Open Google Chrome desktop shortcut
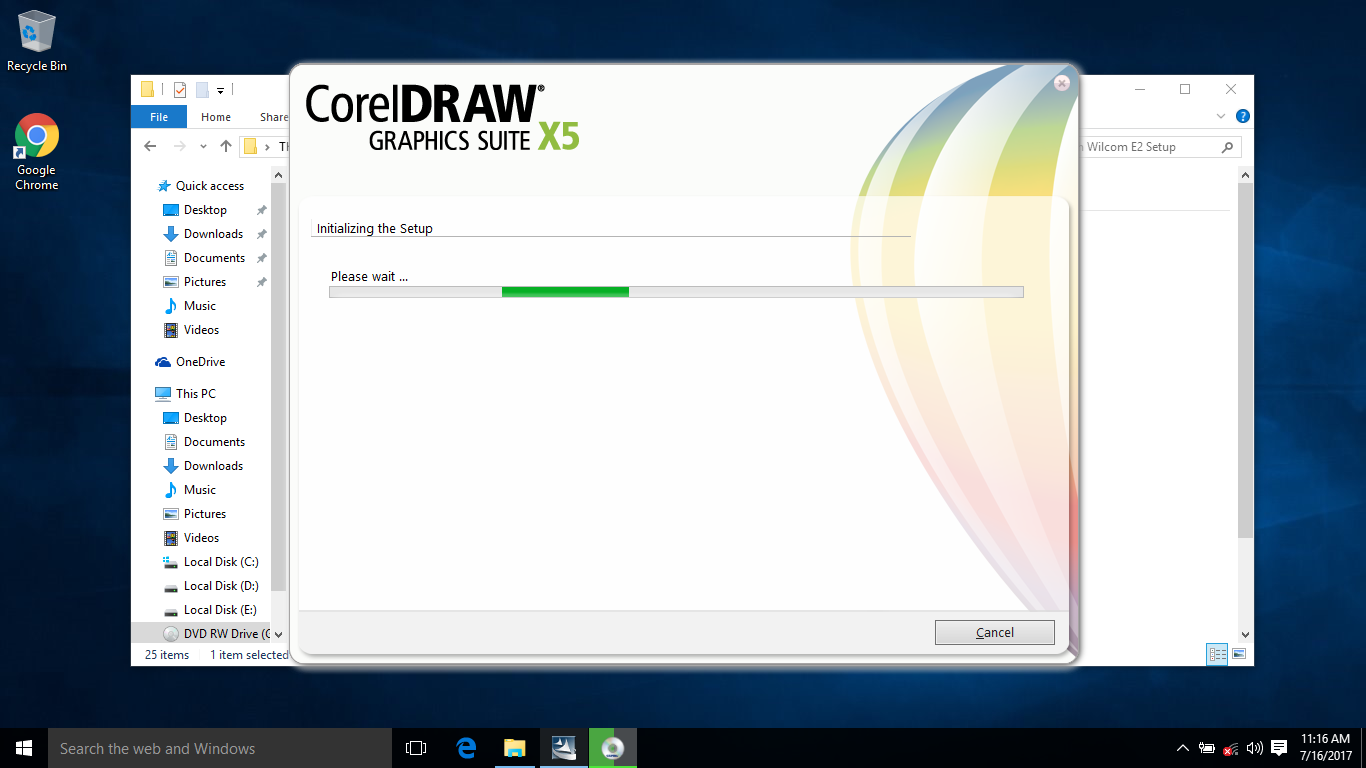This screenshot has height=768, width=1366. (x=37, y=152)
